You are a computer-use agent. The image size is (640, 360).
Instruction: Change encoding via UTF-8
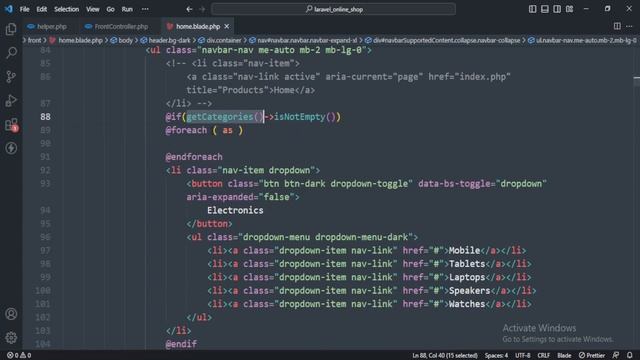522,355
